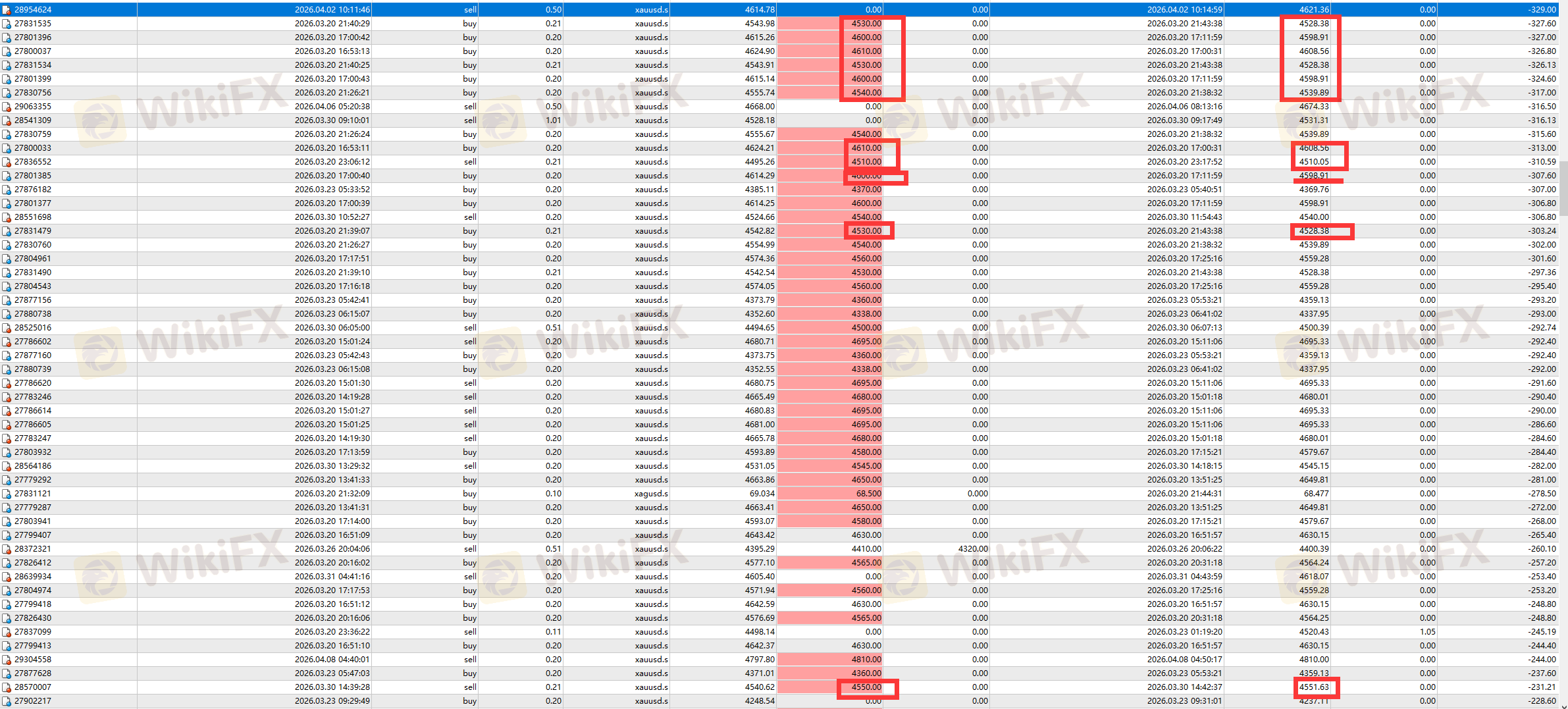Select ticket number 27837099

[33, 632]
